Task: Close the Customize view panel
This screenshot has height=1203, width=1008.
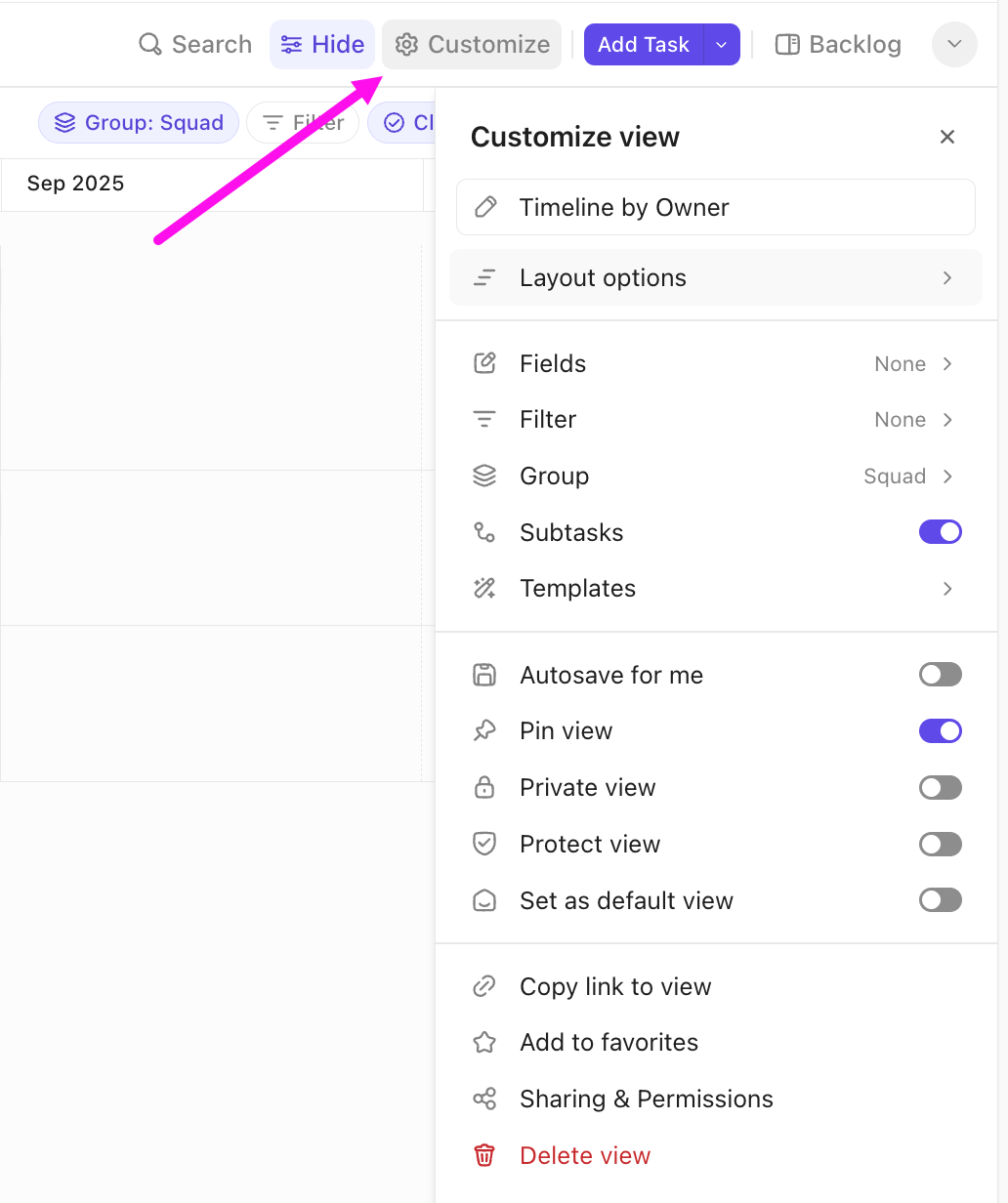Action: click(x=946, y=137)
